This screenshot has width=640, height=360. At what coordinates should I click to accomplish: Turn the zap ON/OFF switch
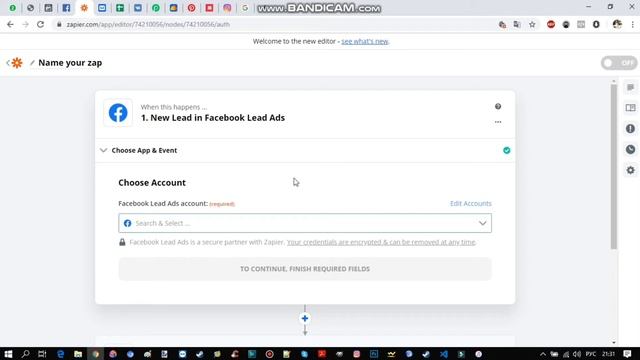tap(619, 63)
